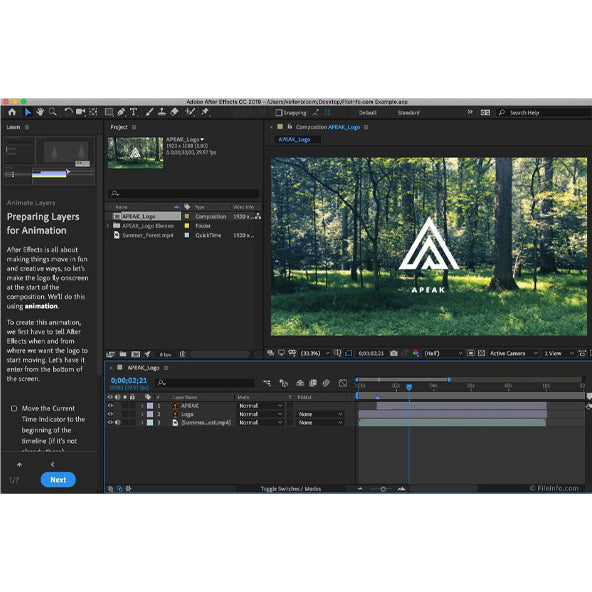592x592 pixels.
Task: Expand the Logo layer properties
Action: (142, 414)
